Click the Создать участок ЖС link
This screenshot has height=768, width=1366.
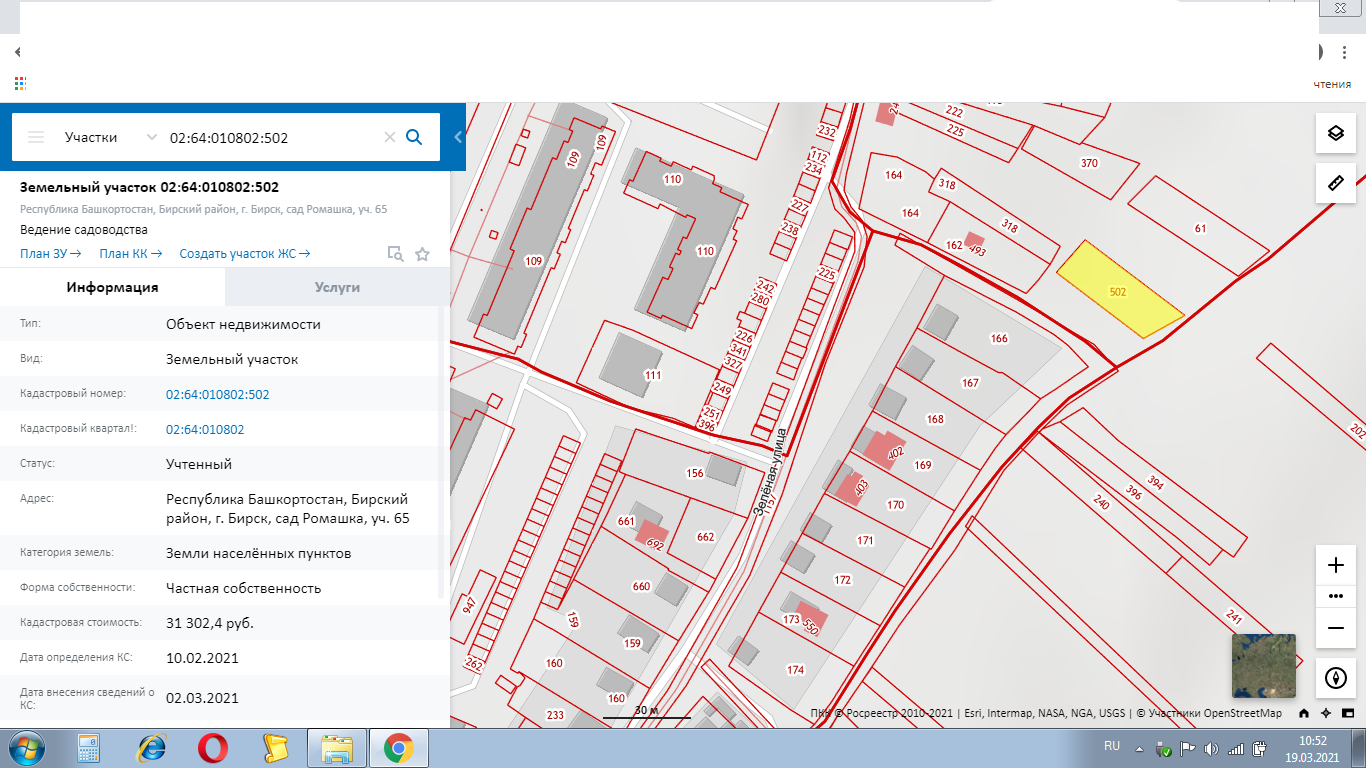point(244,254)
